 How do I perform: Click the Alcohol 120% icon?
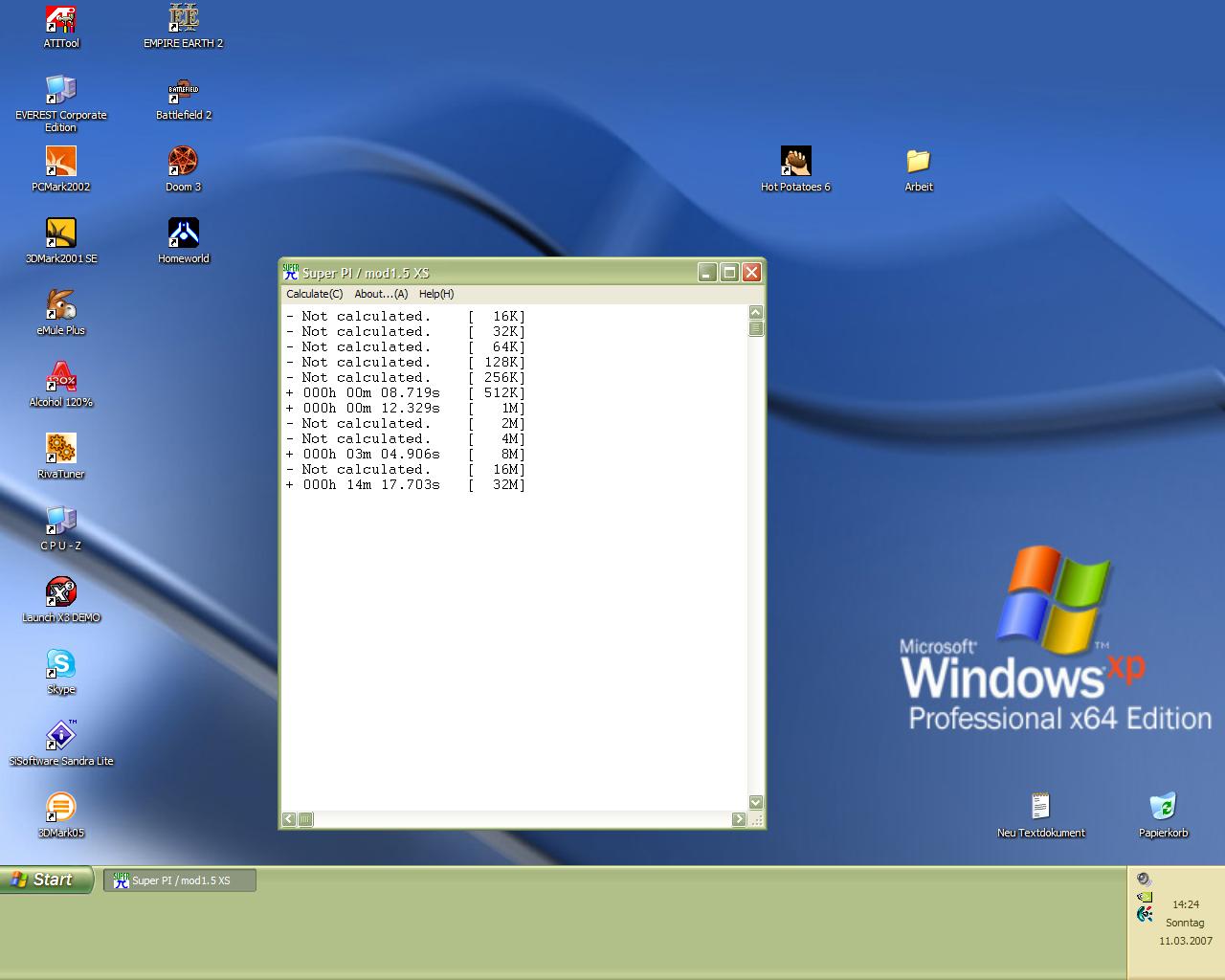pyautogui.click(x=61, y=377)
